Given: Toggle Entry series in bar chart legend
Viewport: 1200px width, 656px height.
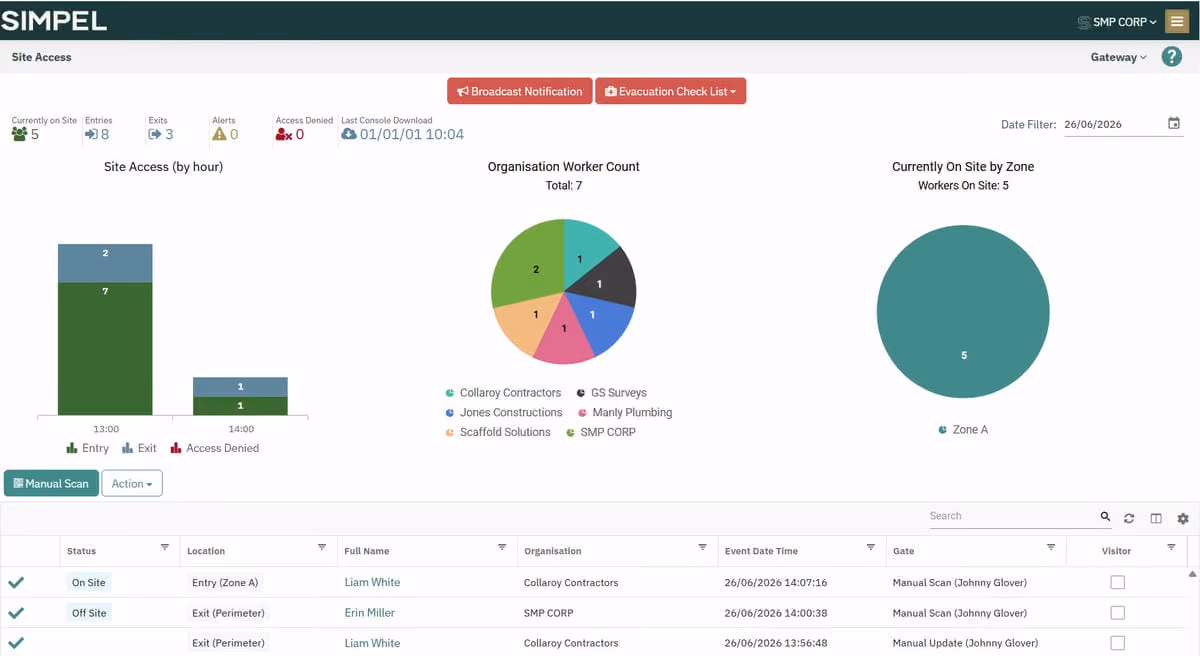Looking at the screenshot, I should [88, 448].
